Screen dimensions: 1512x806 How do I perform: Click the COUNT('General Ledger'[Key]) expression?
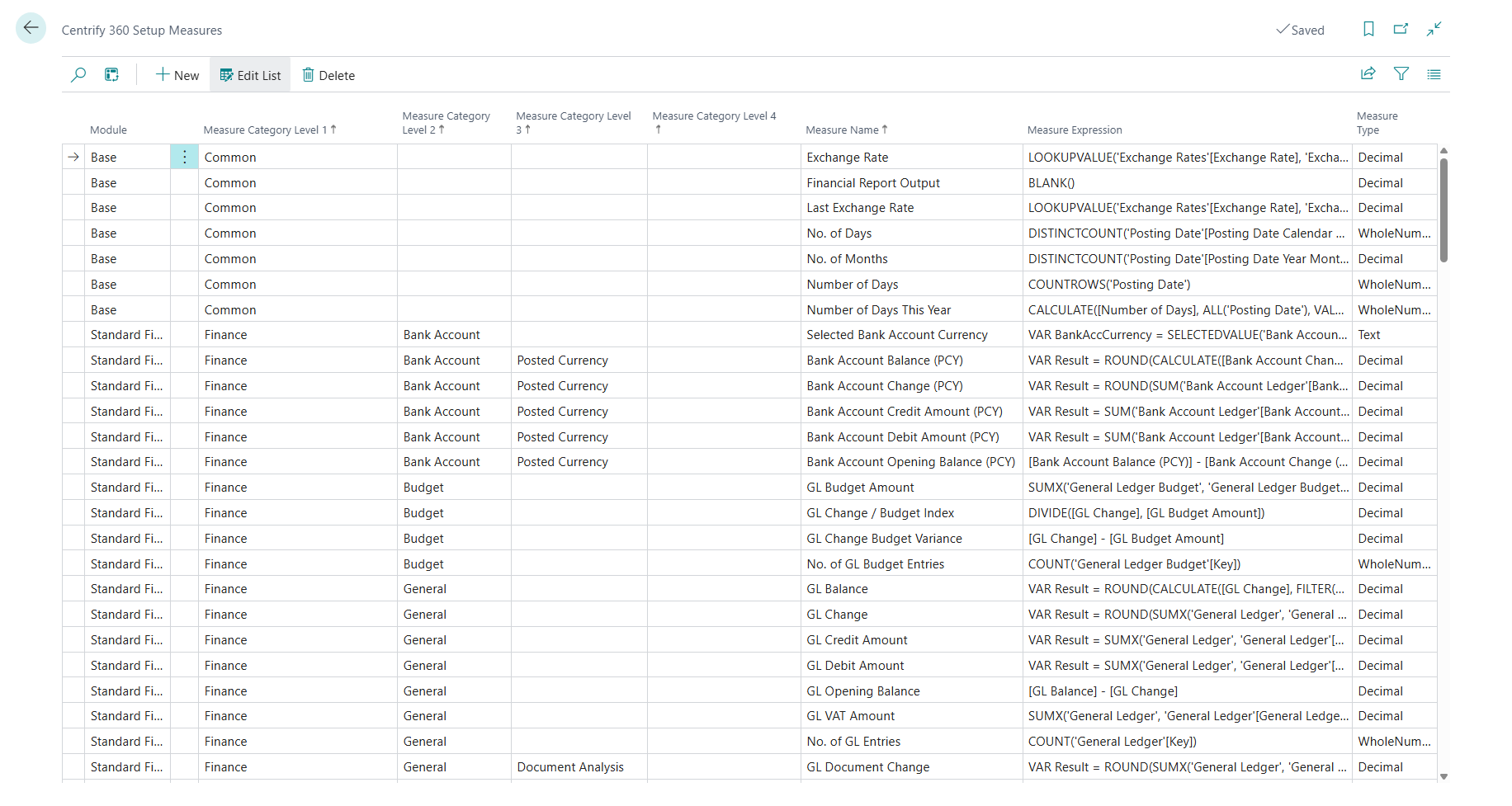tap(1188, 742)
